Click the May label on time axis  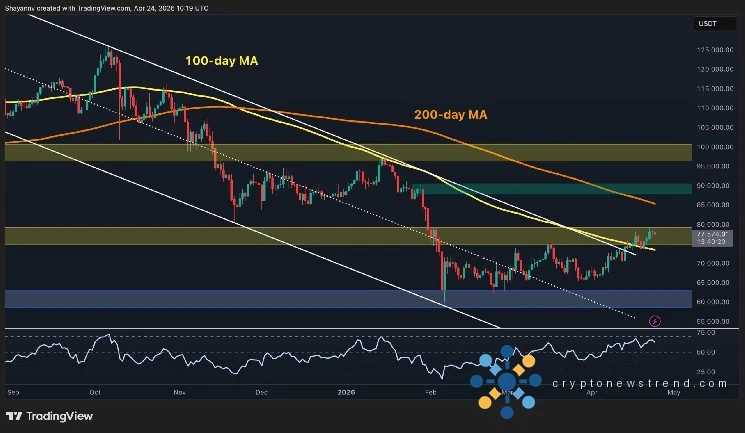673,394
